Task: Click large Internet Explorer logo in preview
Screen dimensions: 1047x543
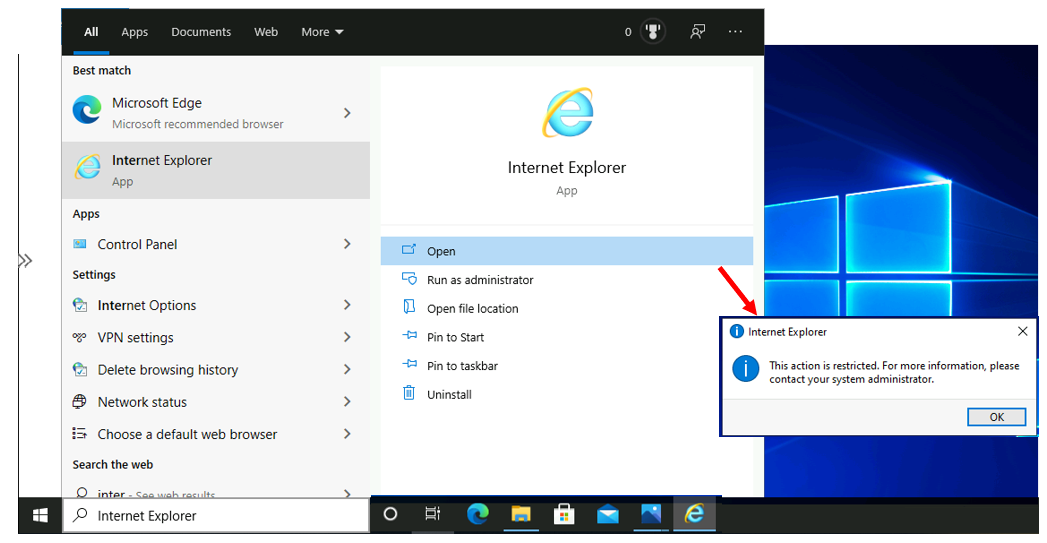Action: coord(568,112)
